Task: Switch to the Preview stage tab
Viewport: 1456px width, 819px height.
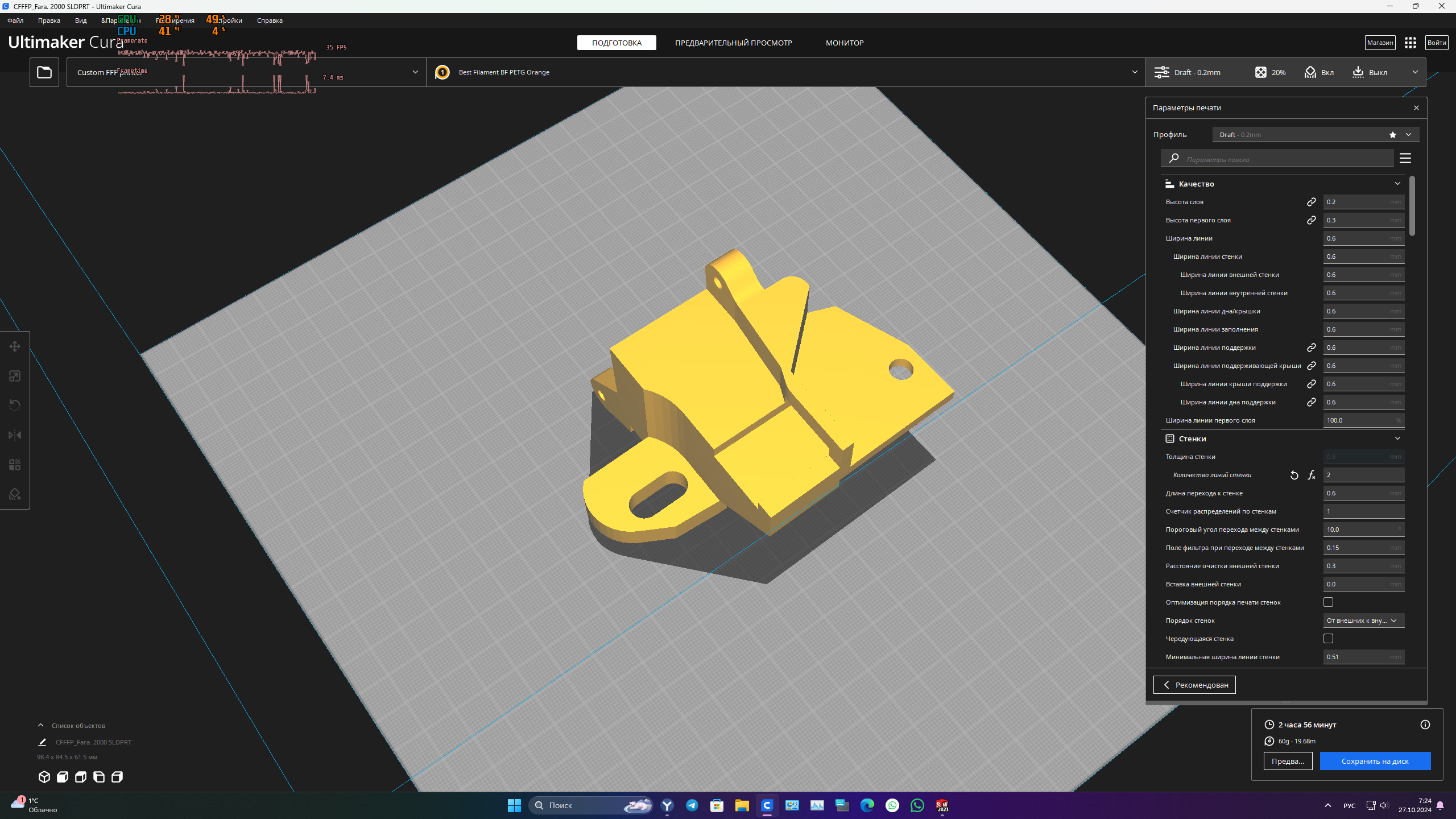Action: [733, 43]
